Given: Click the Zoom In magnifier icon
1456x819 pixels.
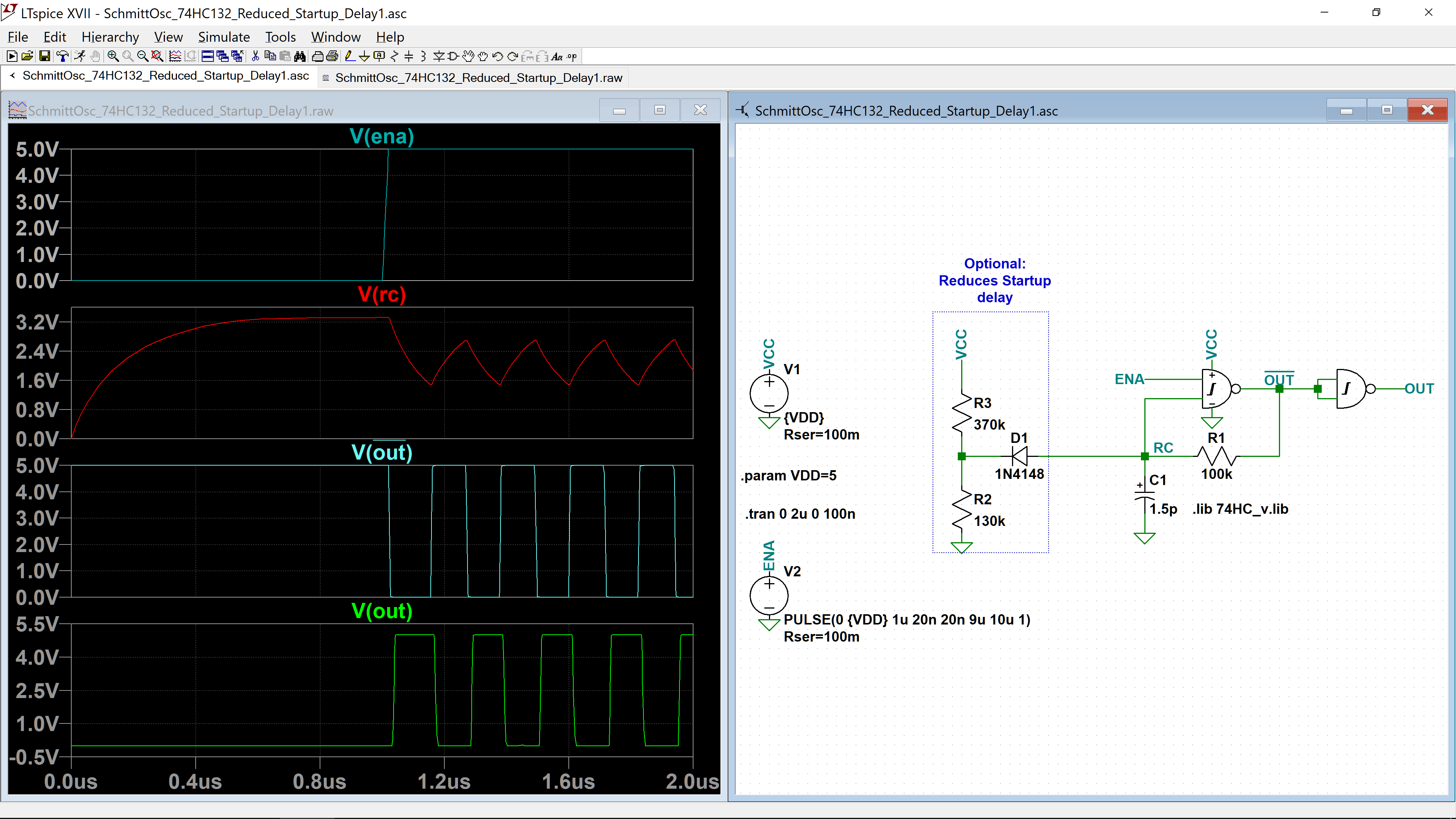Looking at the screenshot, I should point(113,56).
